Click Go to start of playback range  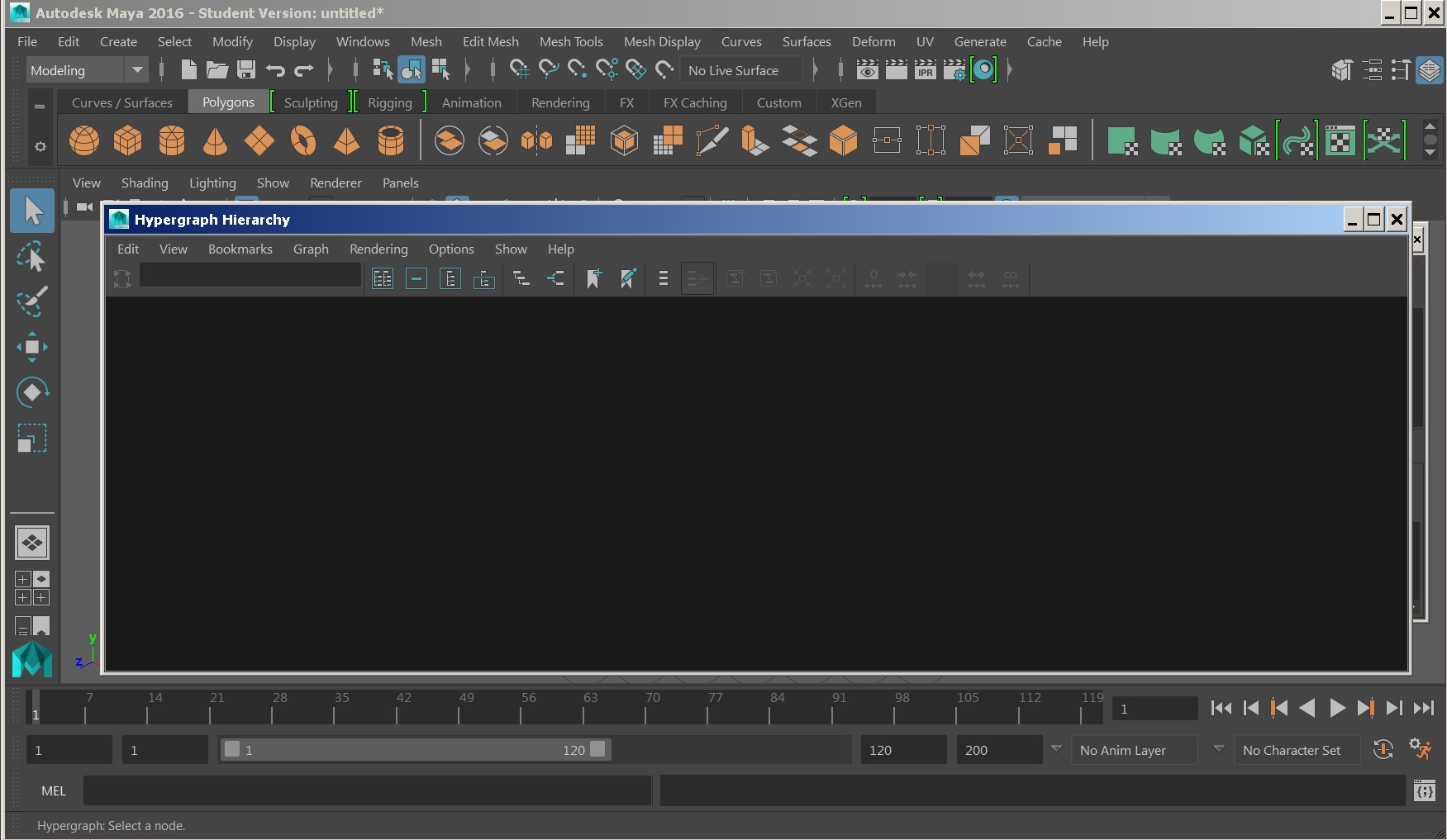pos(1221,708)
